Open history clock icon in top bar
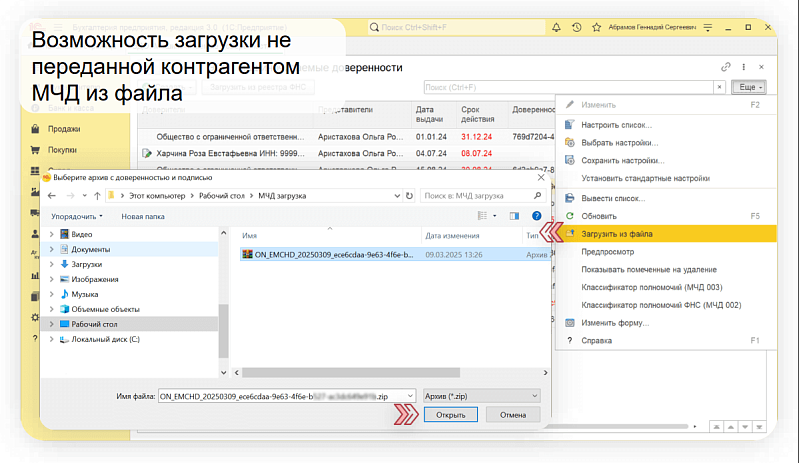Image resolution: width=799 pixels, height=463 pixels. pyautogui.click(x=576, y=28)
